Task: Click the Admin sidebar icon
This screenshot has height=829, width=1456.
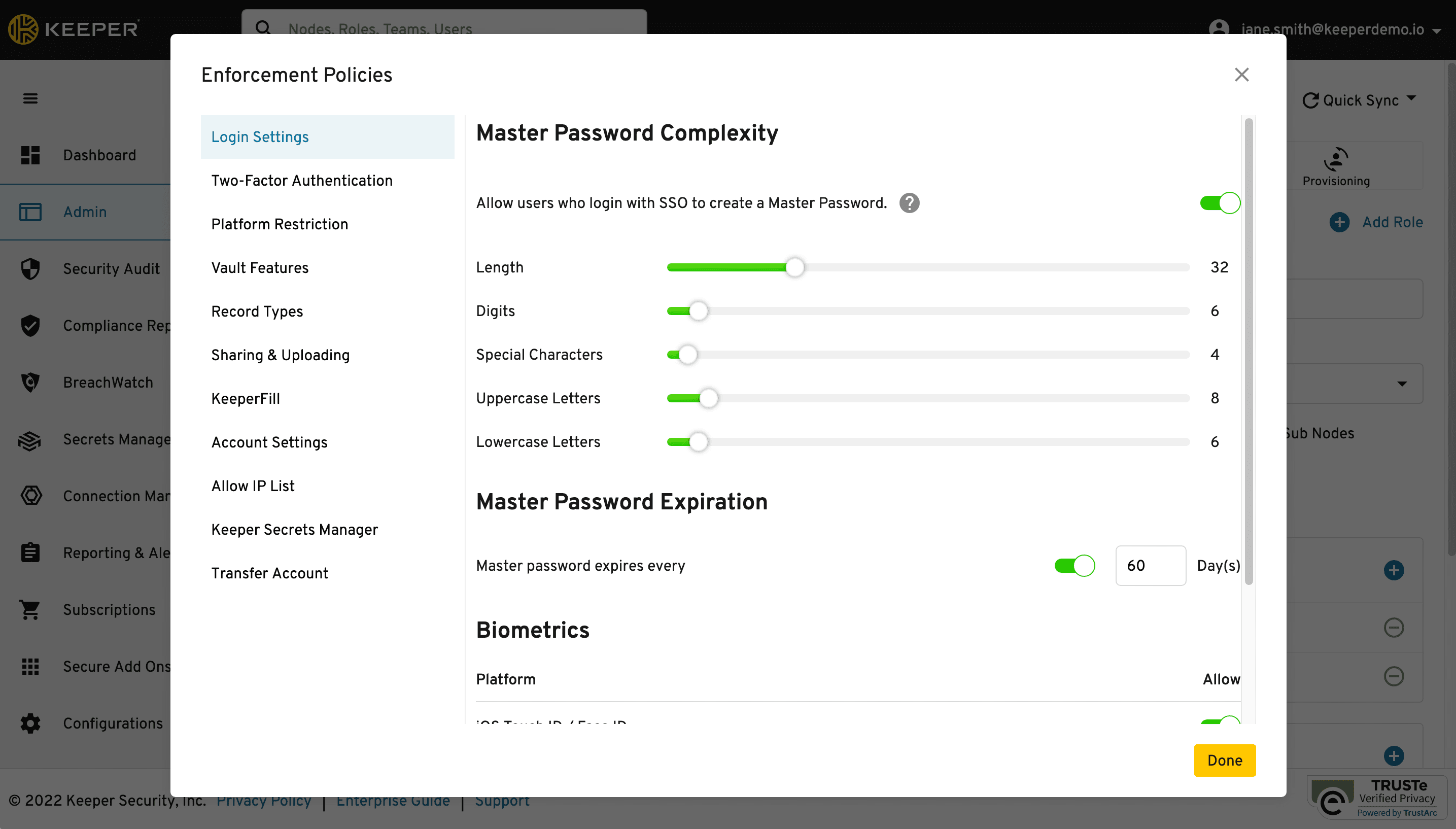Action: [30, 212]
